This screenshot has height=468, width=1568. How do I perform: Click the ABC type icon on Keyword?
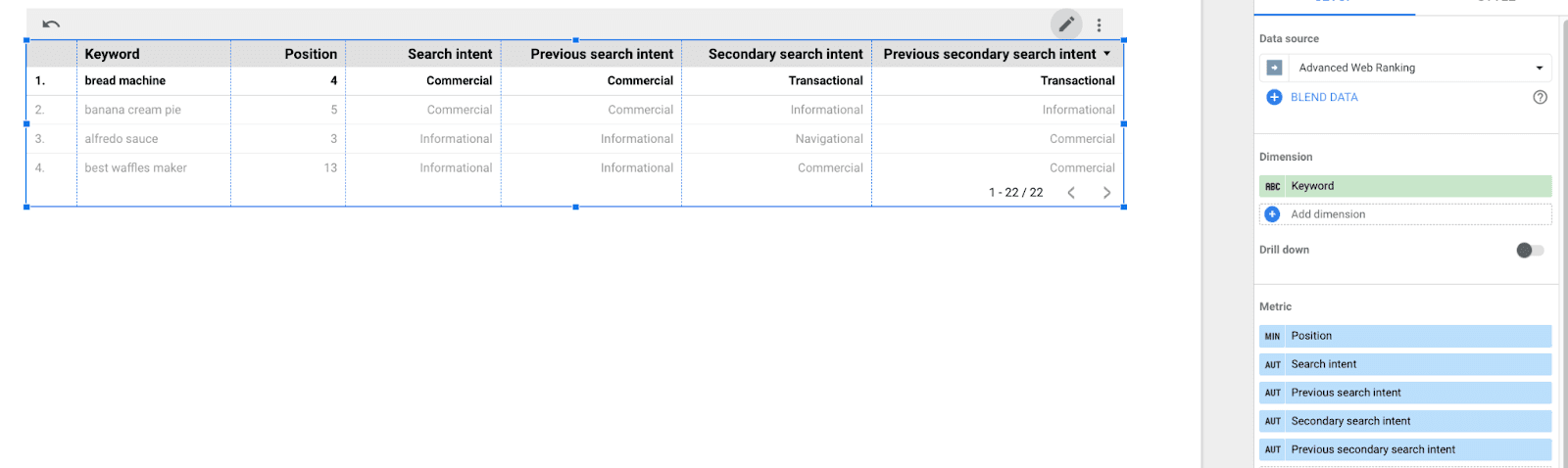click(1272, 186)
